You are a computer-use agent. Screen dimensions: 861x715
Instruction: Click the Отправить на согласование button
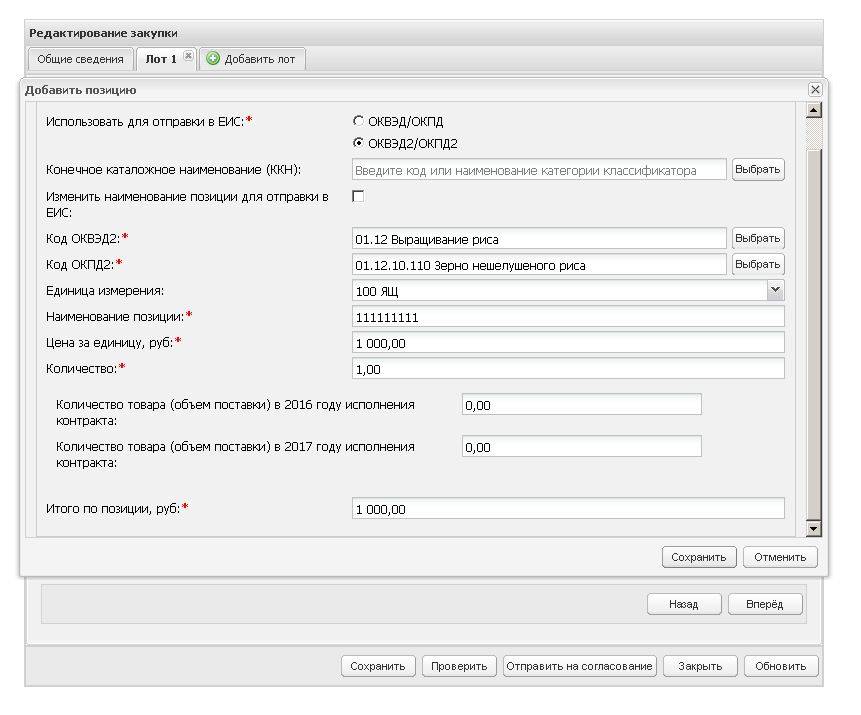580,666
